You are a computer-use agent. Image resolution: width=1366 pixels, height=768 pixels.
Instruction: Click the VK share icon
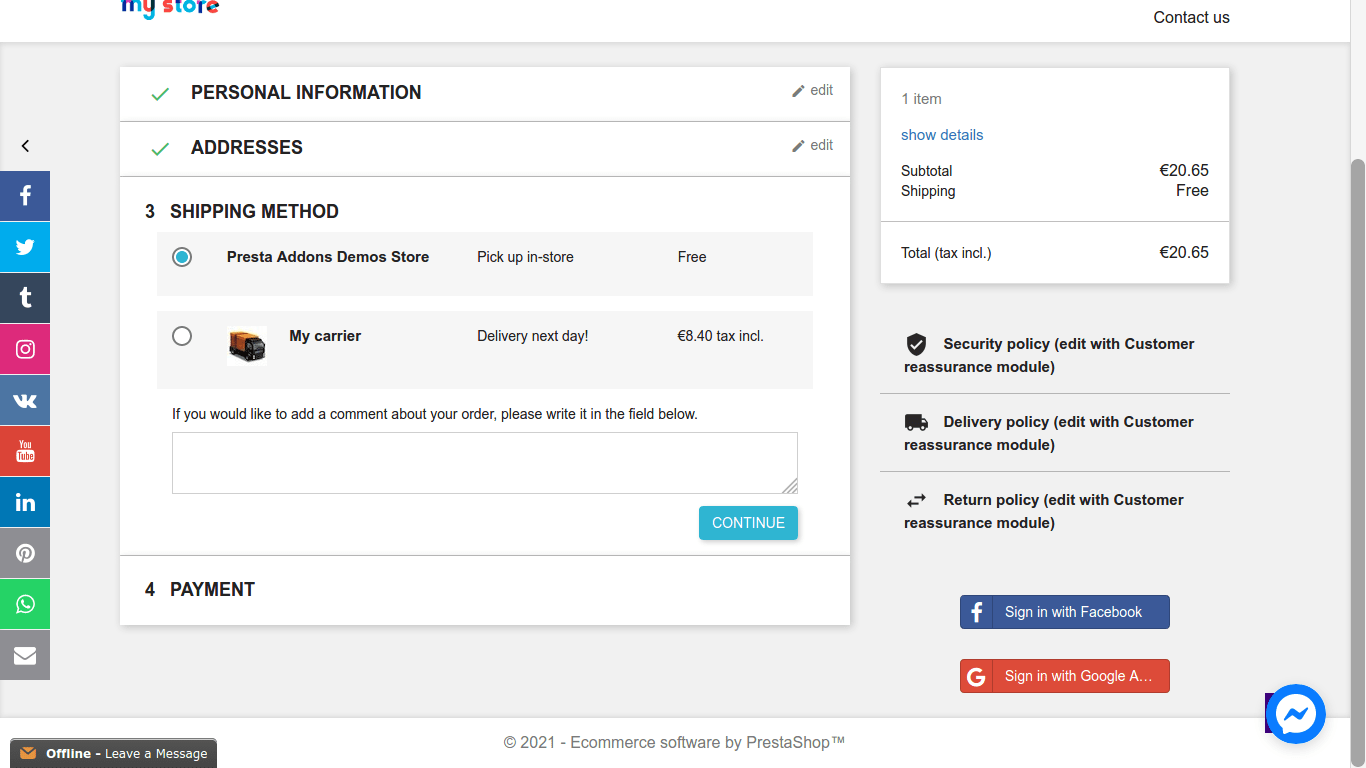tap(25, 400)
